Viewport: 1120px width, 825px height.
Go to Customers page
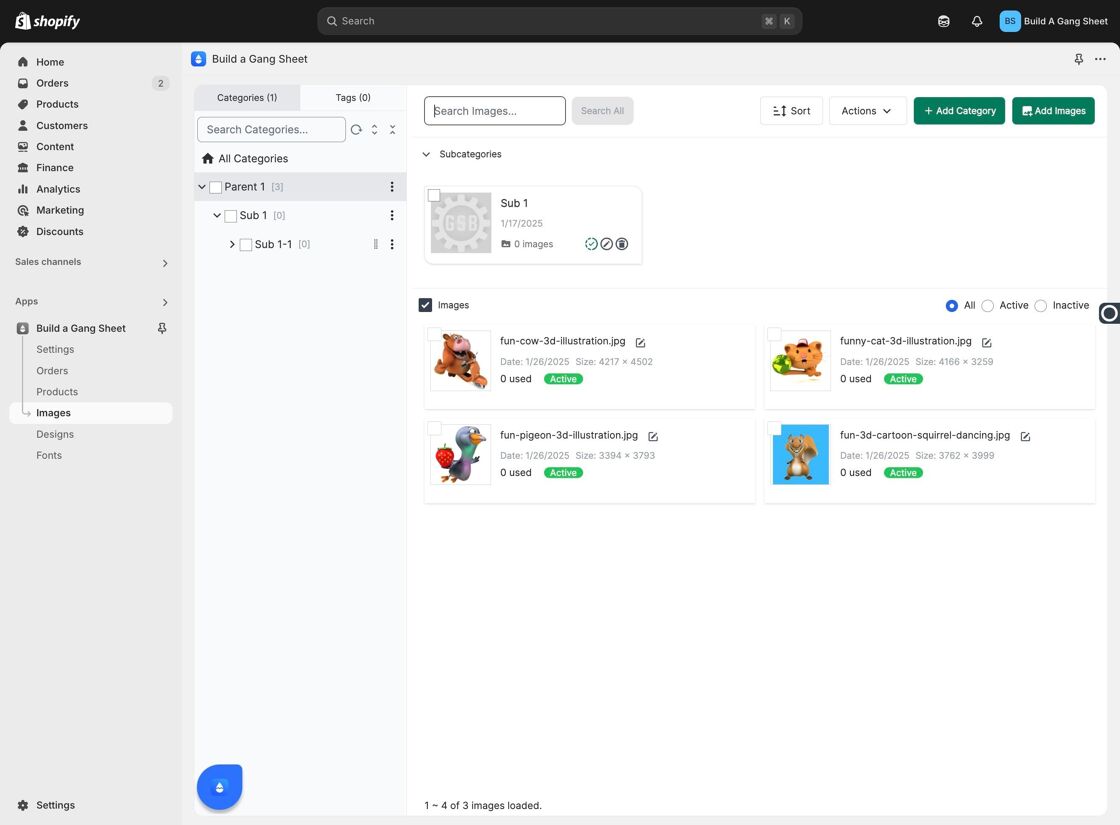point(62,126)
